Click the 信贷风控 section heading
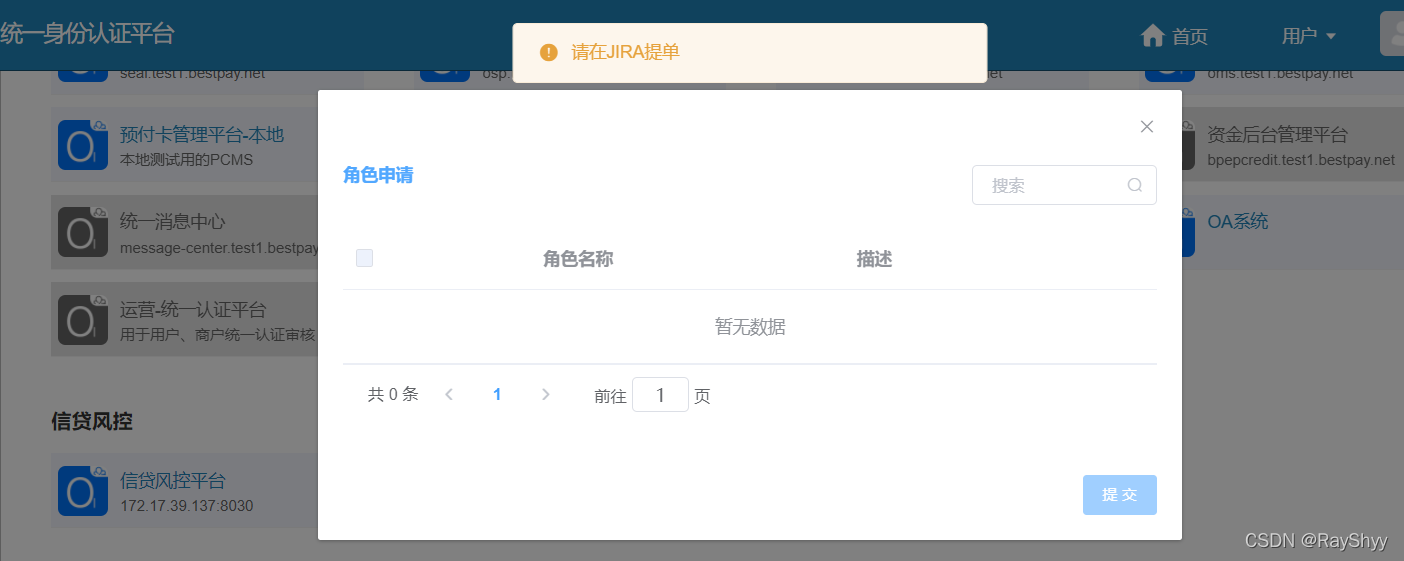This screenshot has width=1404, height=561. tap(92, 422)
